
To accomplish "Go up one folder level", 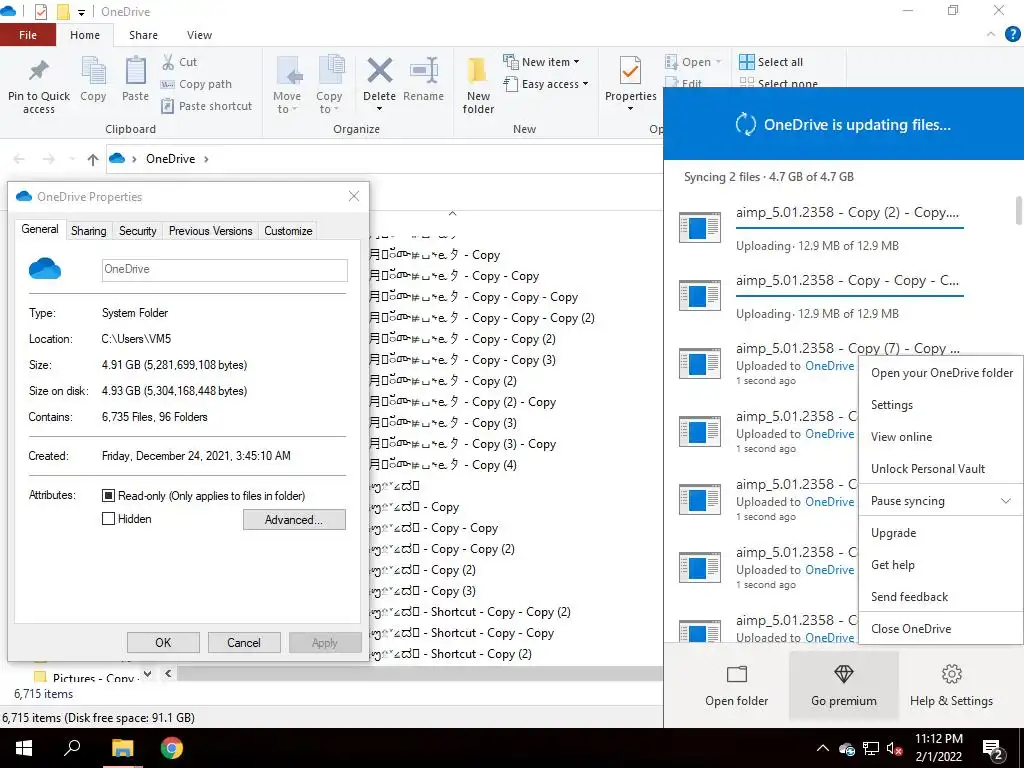I will pyautogui.click(x=93, y=159).
